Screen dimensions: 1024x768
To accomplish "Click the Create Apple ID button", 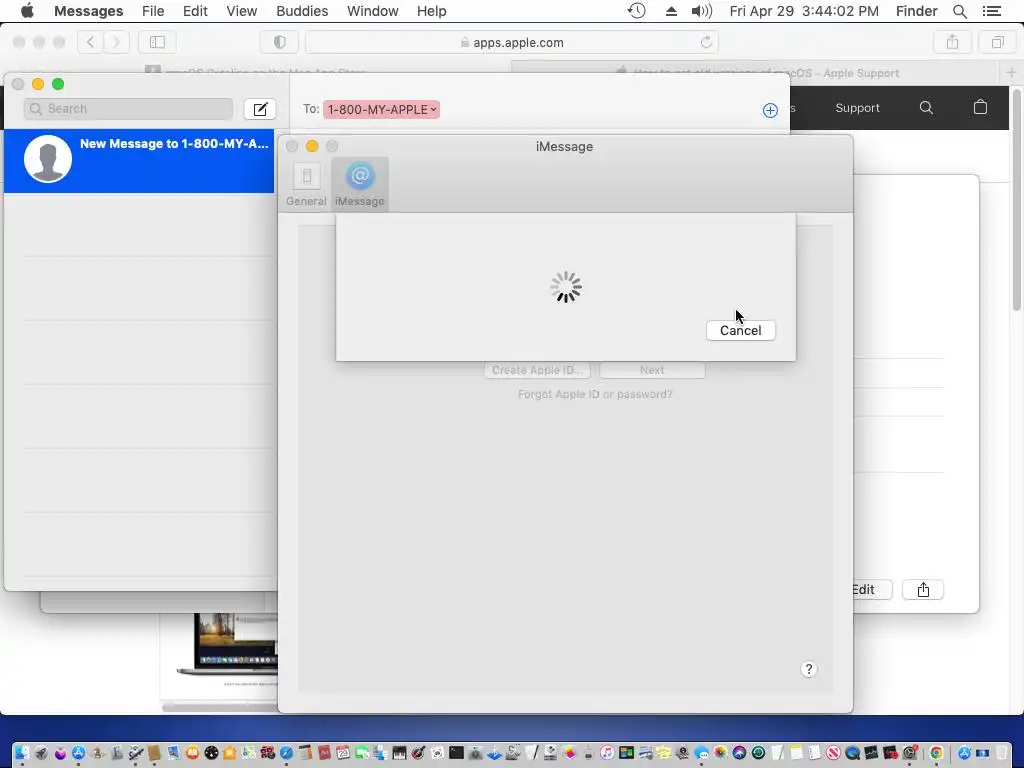I will coord(537,370).
